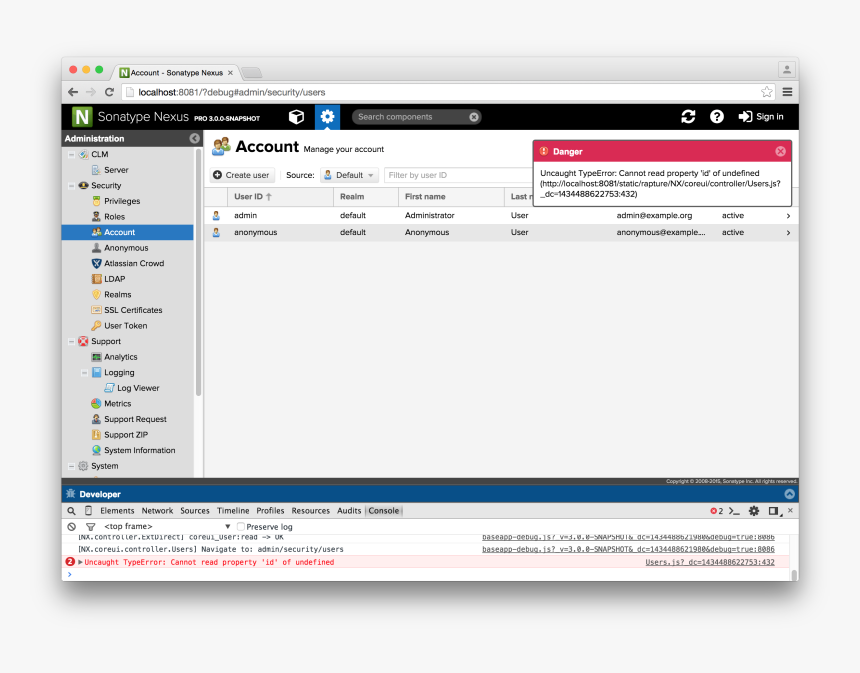Collapse the Support tree node
This screenshot has width=860, height=673.
click(x=71, y=342)
